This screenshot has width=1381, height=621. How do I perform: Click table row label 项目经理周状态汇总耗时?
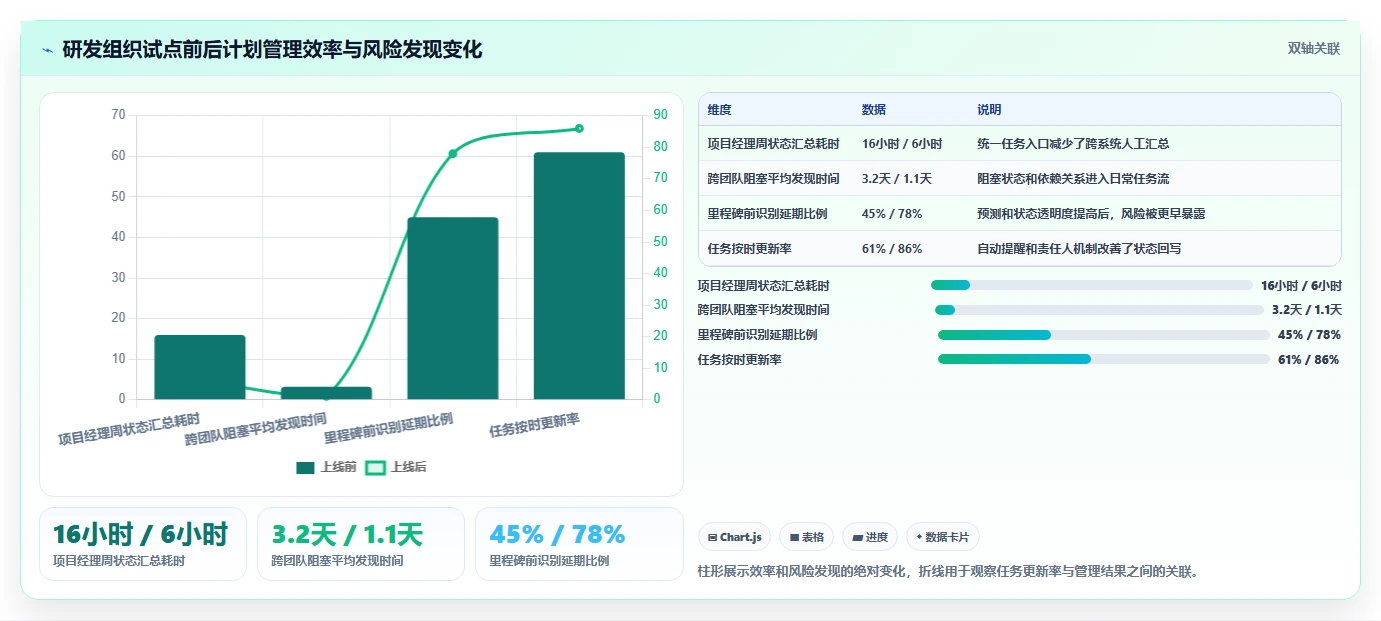773,144
